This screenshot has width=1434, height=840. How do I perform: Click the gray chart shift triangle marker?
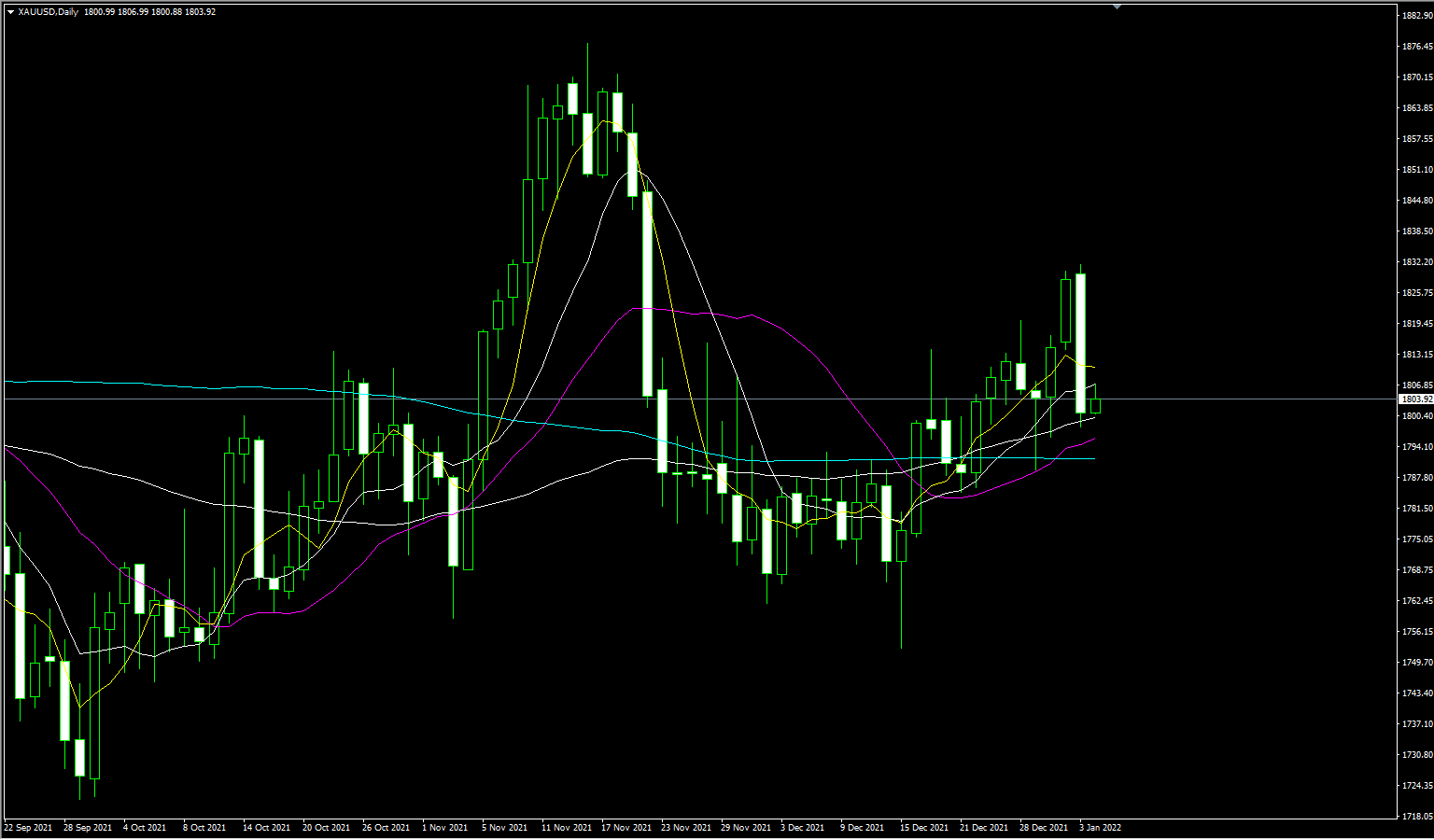coord(1117,6)
